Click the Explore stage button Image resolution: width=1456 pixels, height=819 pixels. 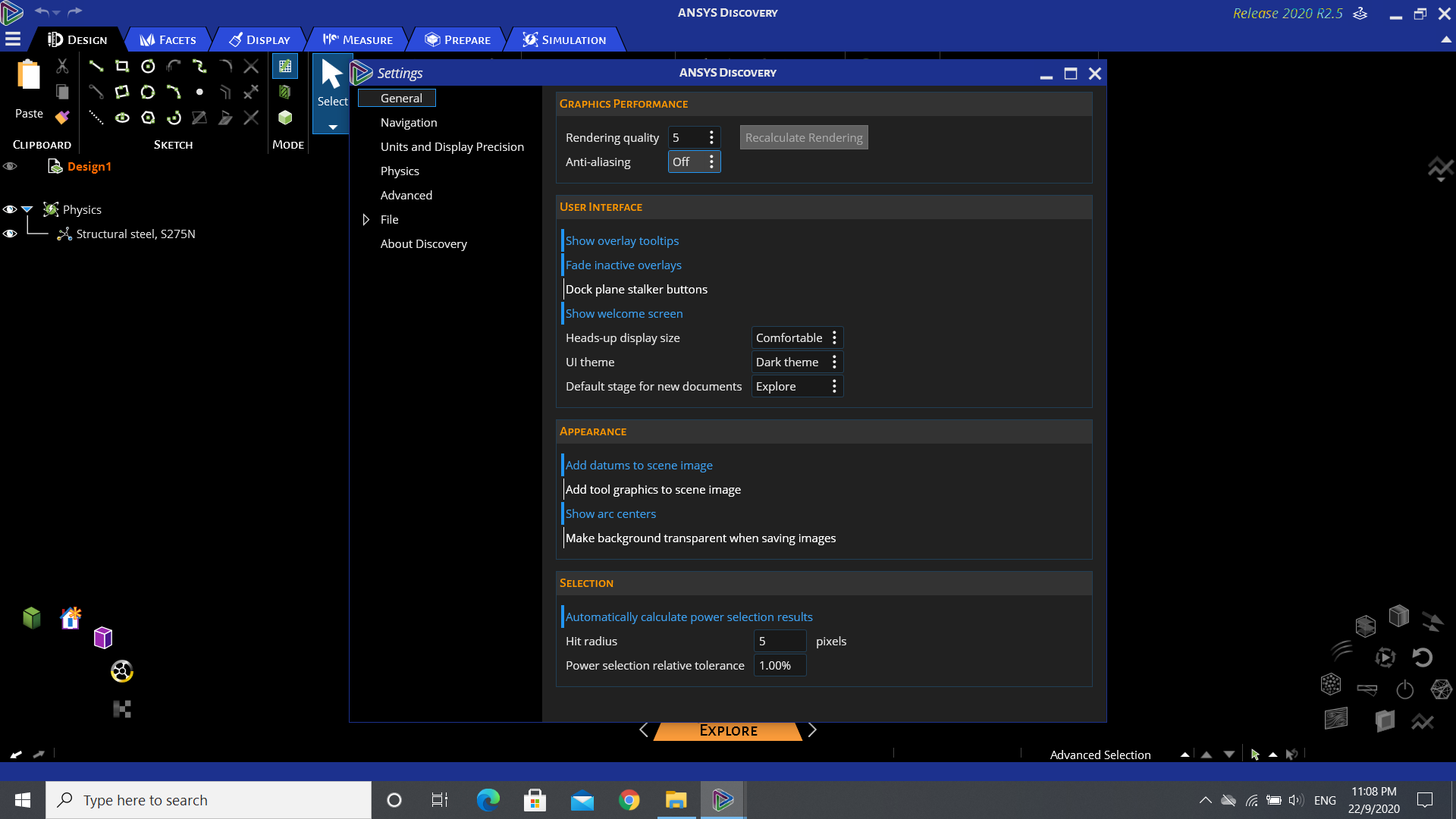728,730
